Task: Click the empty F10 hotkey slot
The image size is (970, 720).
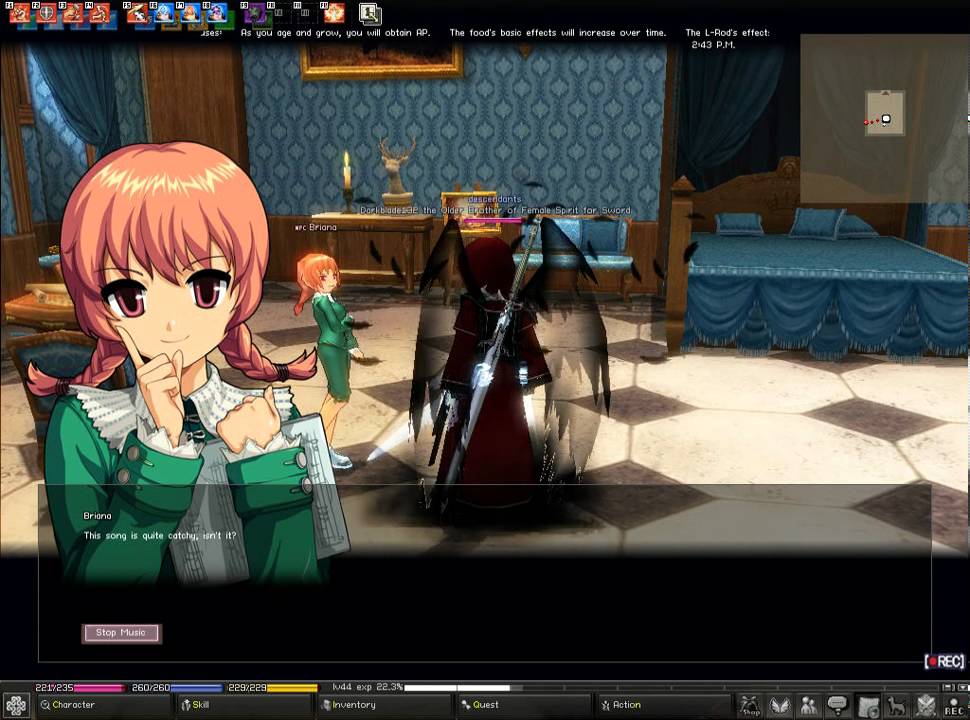Action: 279,12
